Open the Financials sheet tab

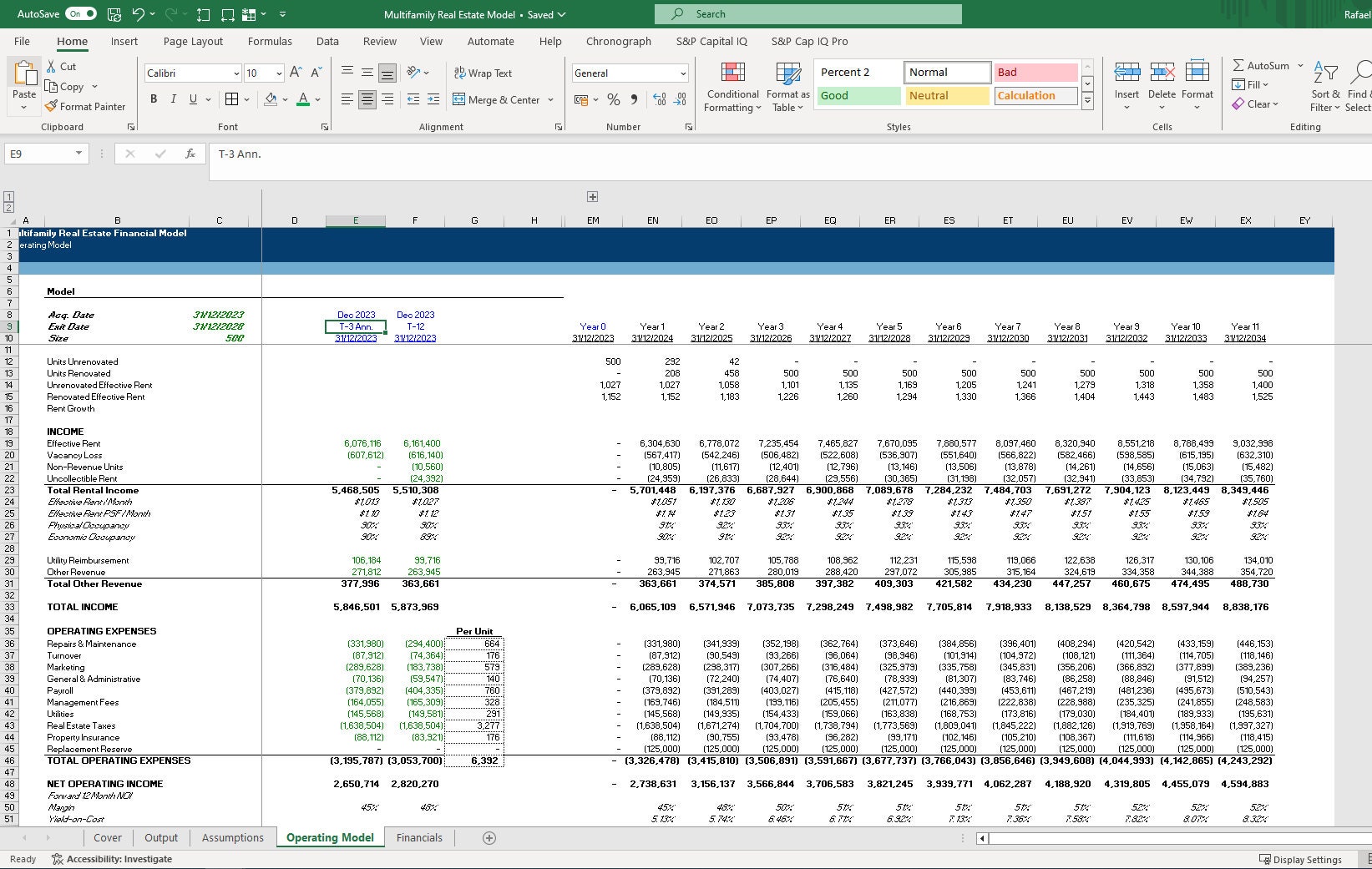click(419, 837)
